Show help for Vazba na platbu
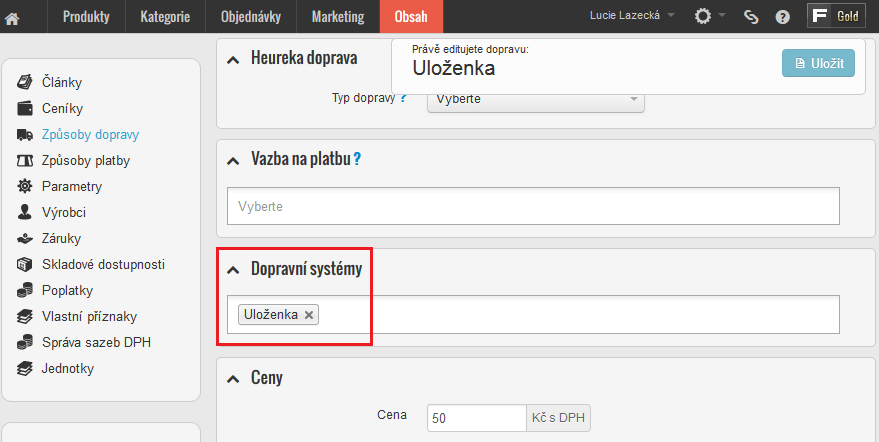 [357, 160]
